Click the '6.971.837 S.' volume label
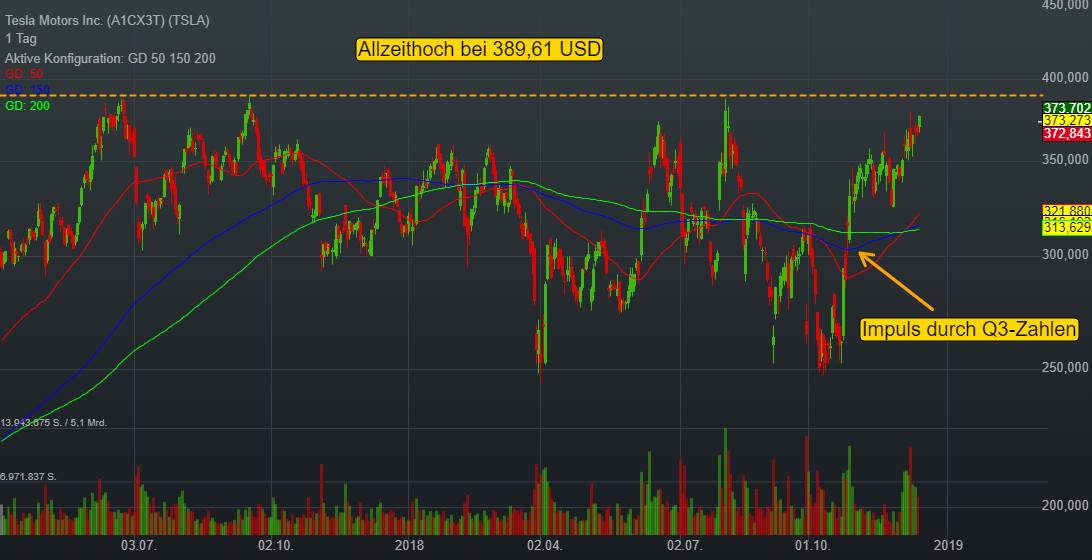Viewport: 1092px width, 560px height. tap(29, 477)
